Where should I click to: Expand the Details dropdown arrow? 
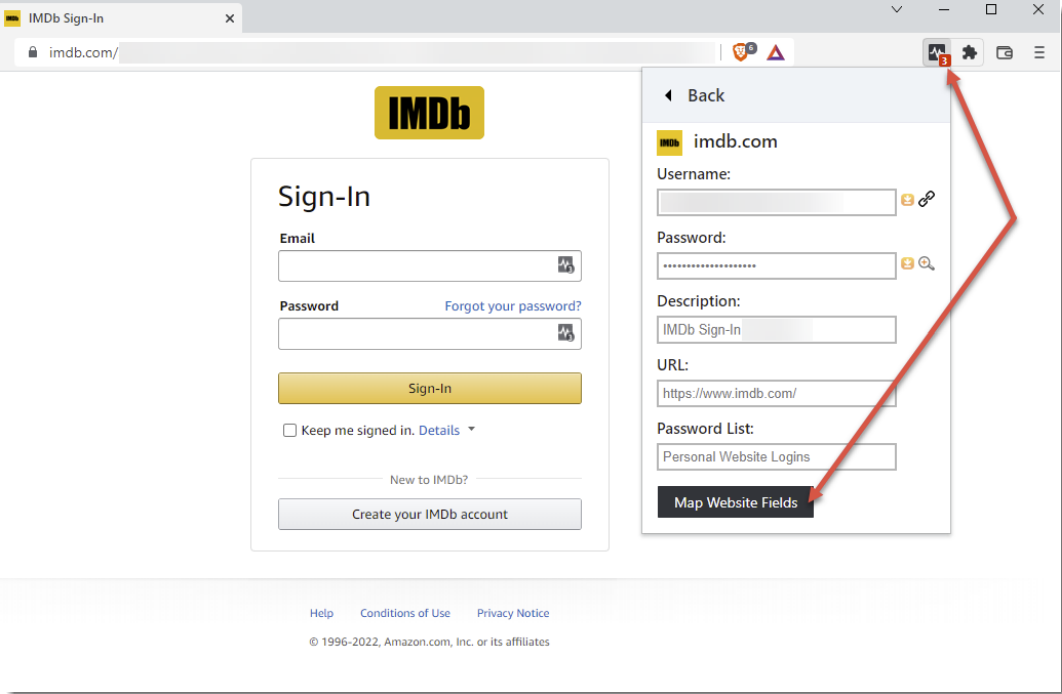click(x=471, y=429)
